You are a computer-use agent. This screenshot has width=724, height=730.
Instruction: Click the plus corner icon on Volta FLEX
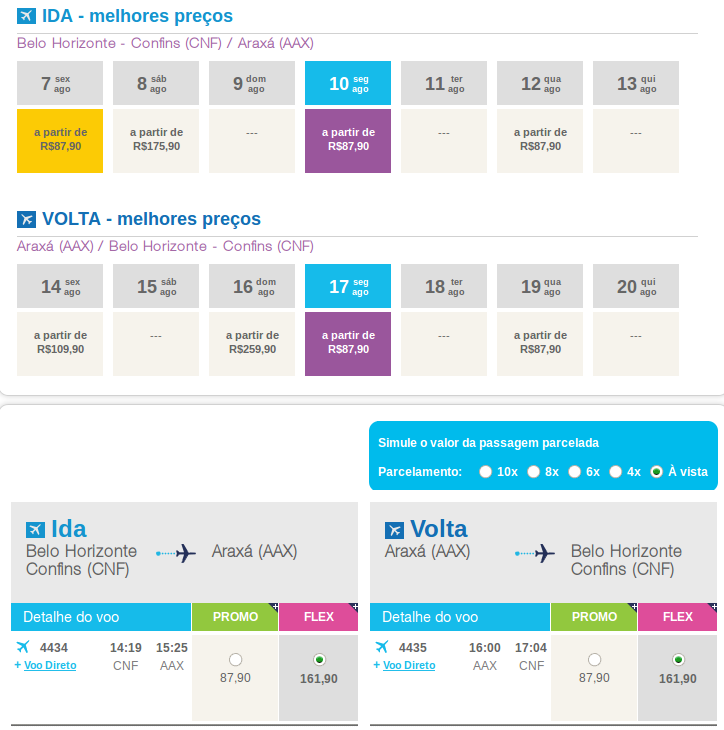click(712, 607)
